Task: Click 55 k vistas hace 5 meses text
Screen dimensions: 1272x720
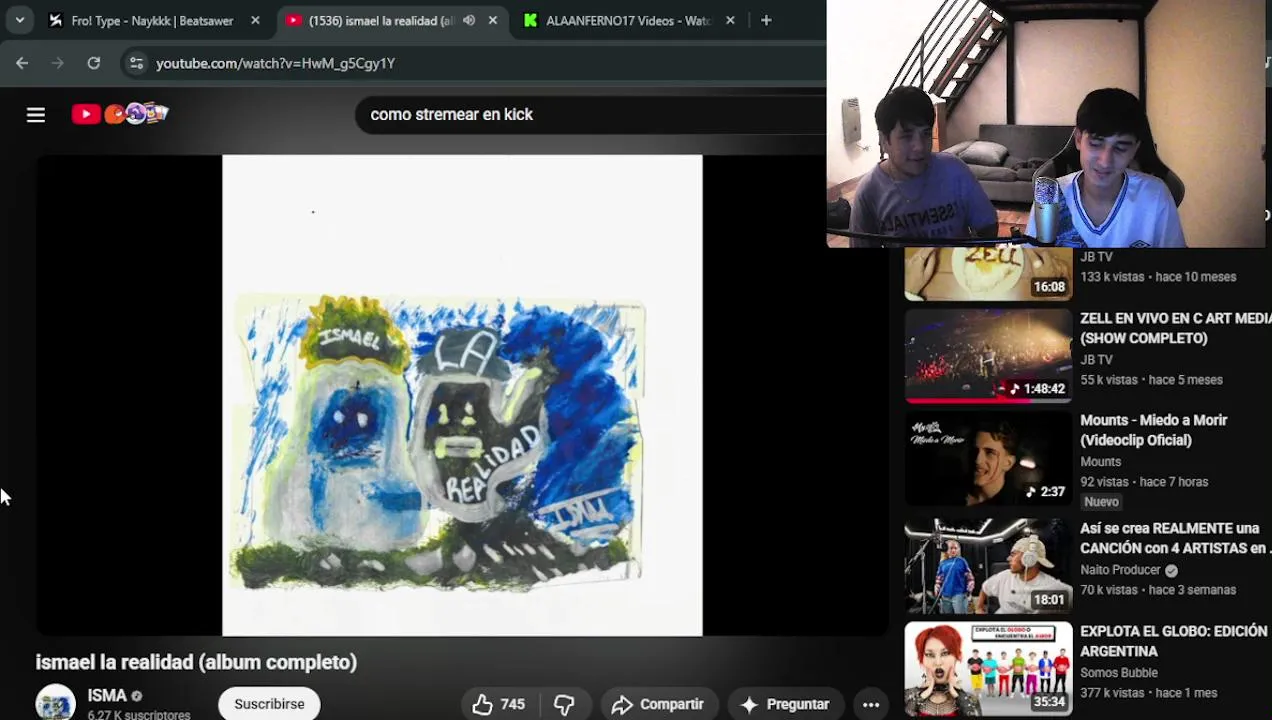Action: [1151, 380]
